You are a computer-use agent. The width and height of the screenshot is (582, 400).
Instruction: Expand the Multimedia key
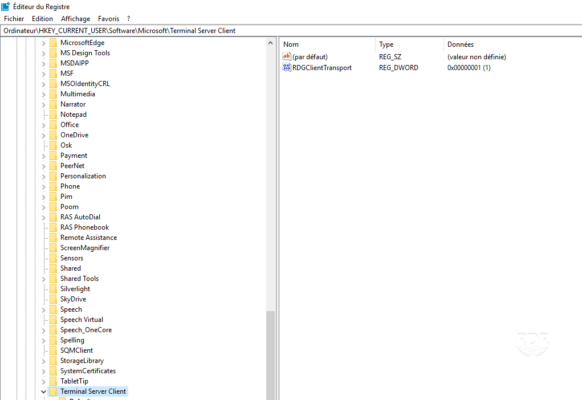point(43,94)
